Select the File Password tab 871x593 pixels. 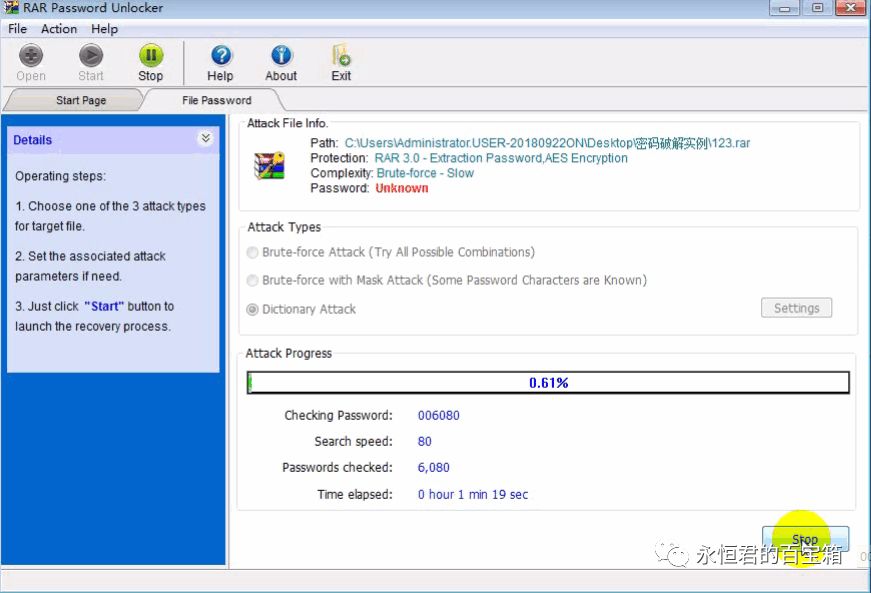(x=216, y=100)
